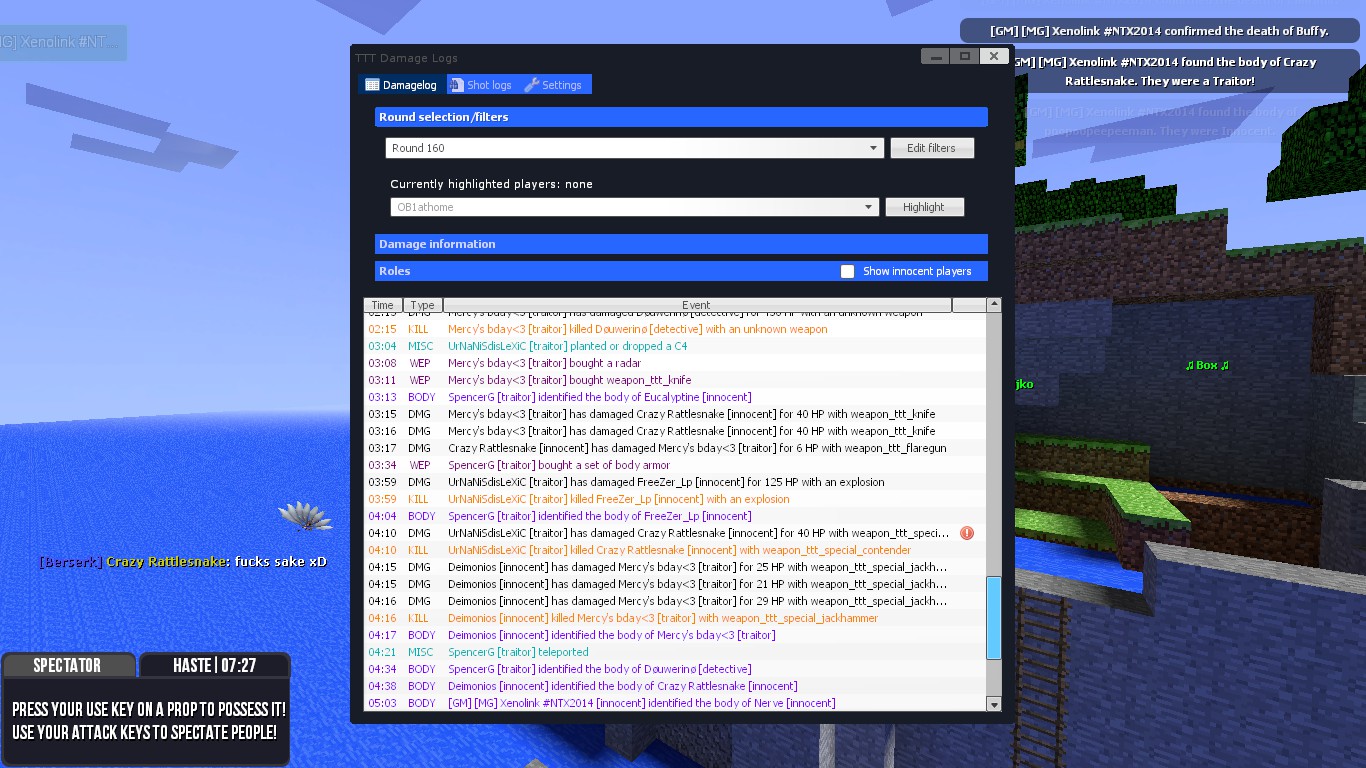
Task: Select the 03:59 KILL row about FreeZer_Lp
Action: click(x=675, y=499)
